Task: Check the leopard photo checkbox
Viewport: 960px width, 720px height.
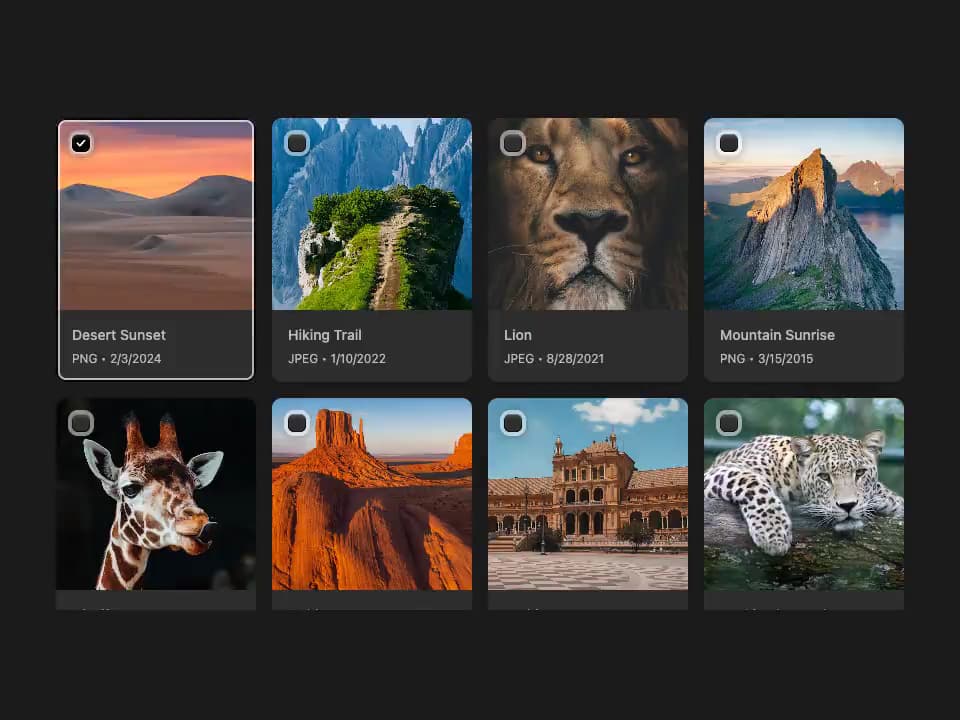Action: [x=729, y=423]
